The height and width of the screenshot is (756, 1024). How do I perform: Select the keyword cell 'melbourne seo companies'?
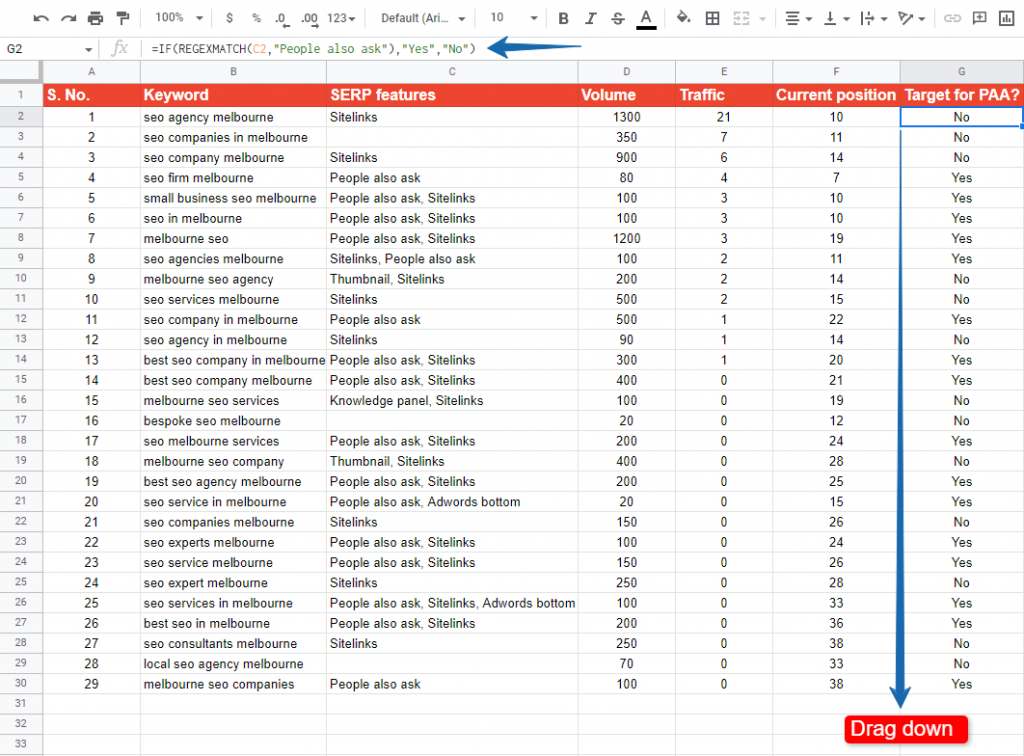point(233,684)
